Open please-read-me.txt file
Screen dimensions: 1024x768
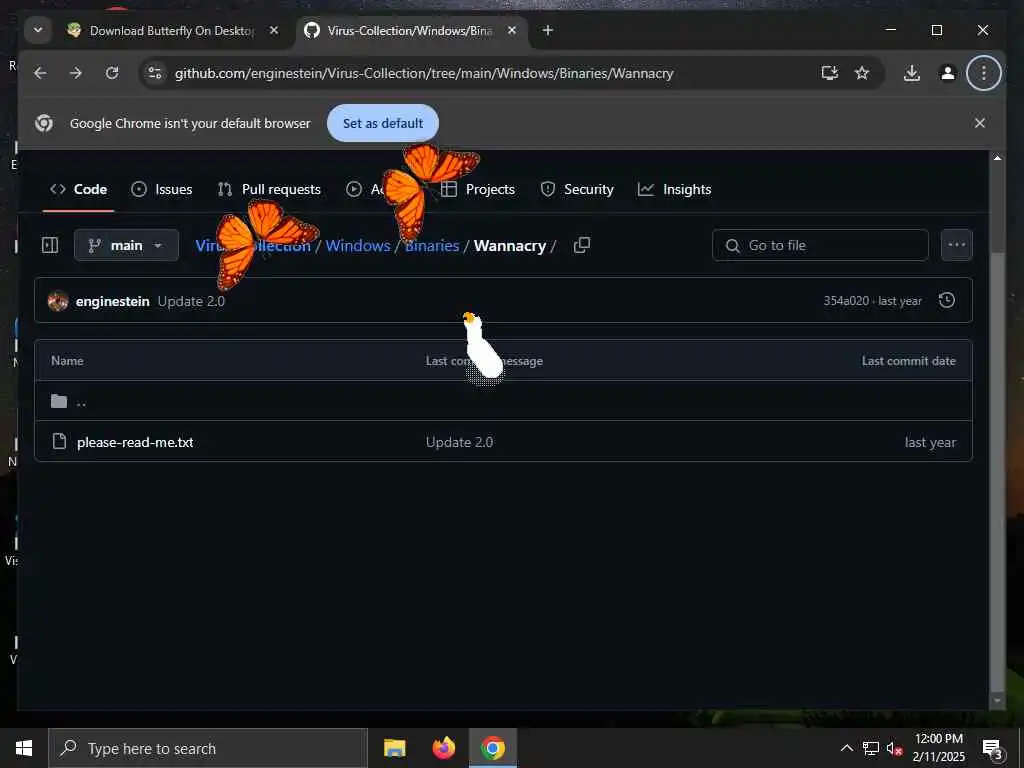[x=135, y=442]
